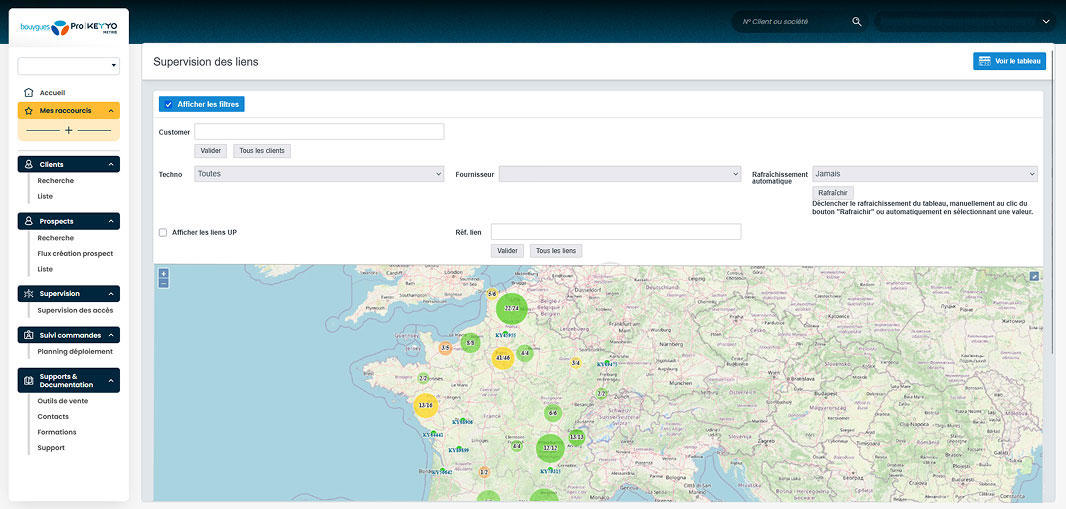1066x509 pixels.
Task: Go to Accueil in sidebar
Action: coord(52,92)
